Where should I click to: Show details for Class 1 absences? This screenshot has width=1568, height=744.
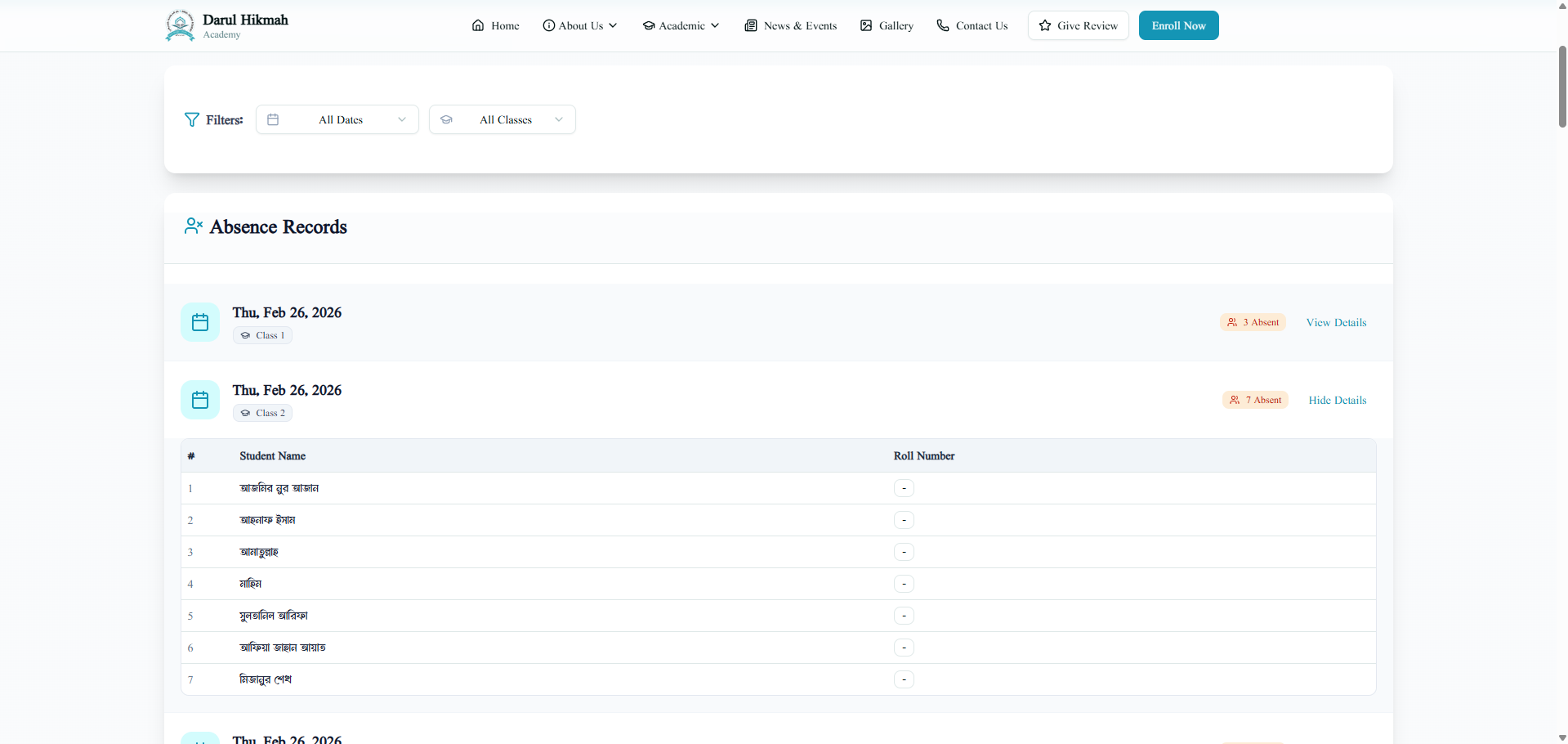[1336, 322]
